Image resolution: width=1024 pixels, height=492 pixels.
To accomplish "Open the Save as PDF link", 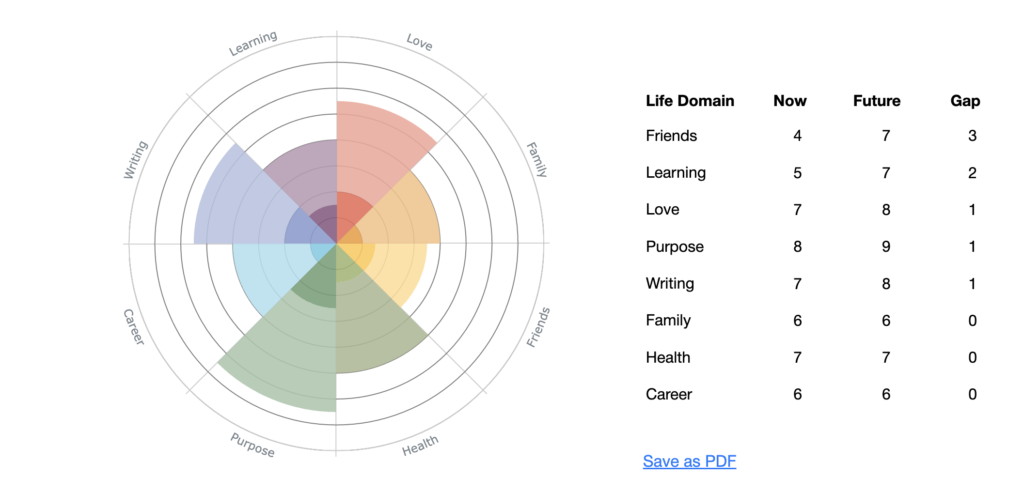I will coord(689,461).
